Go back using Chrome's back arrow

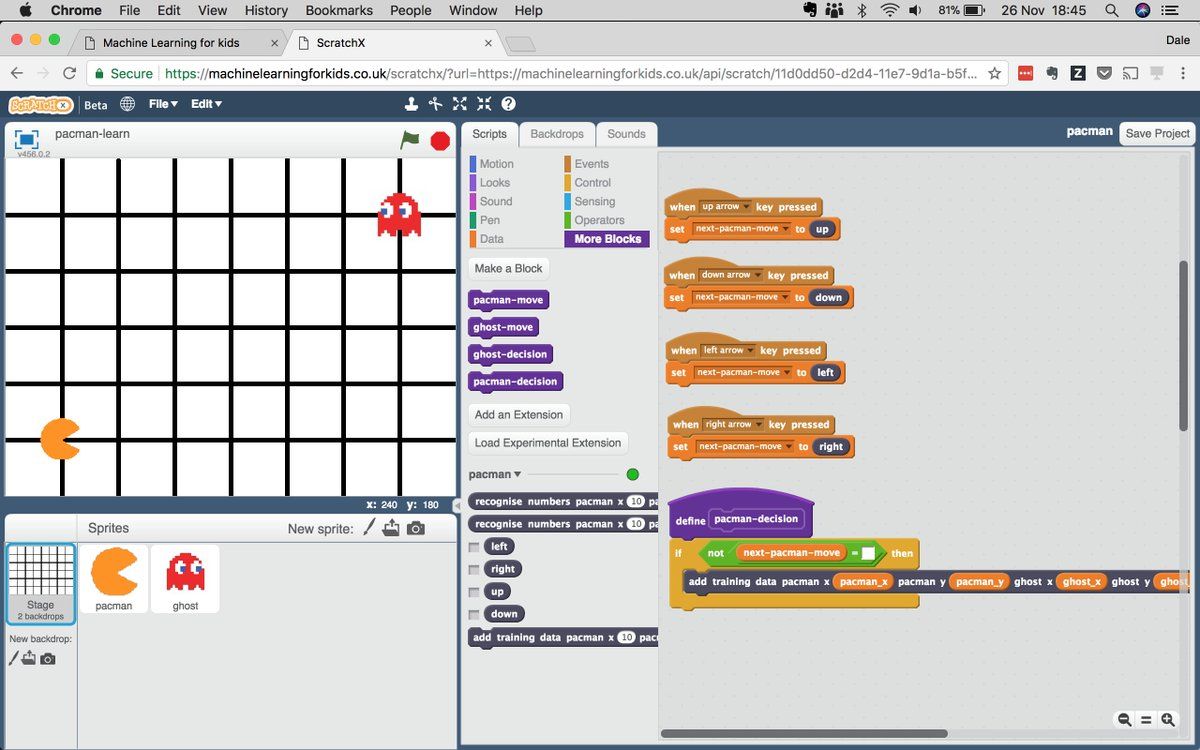17,73
